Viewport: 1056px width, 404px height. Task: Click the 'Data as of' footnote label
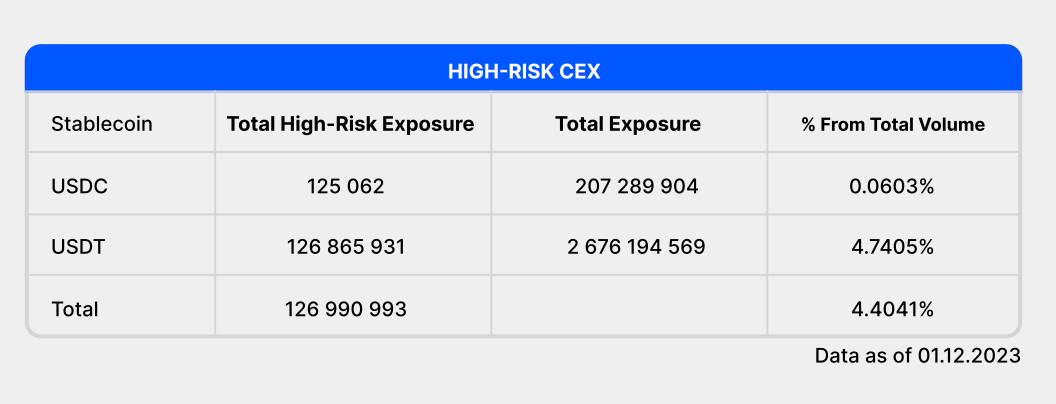pyautogui.click(x=863, y=357)
